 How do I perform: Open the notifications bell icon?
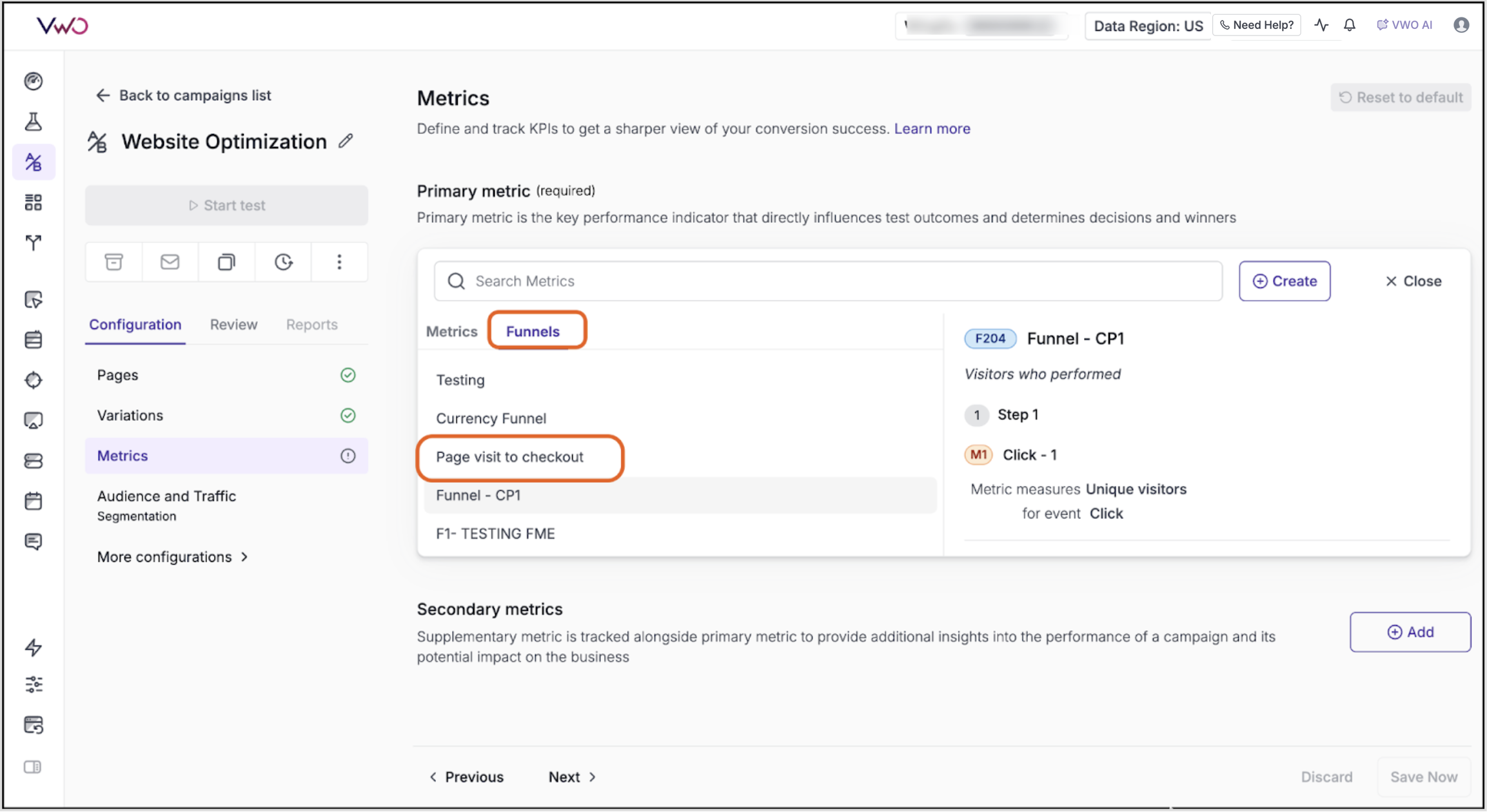coord(1350,25)
